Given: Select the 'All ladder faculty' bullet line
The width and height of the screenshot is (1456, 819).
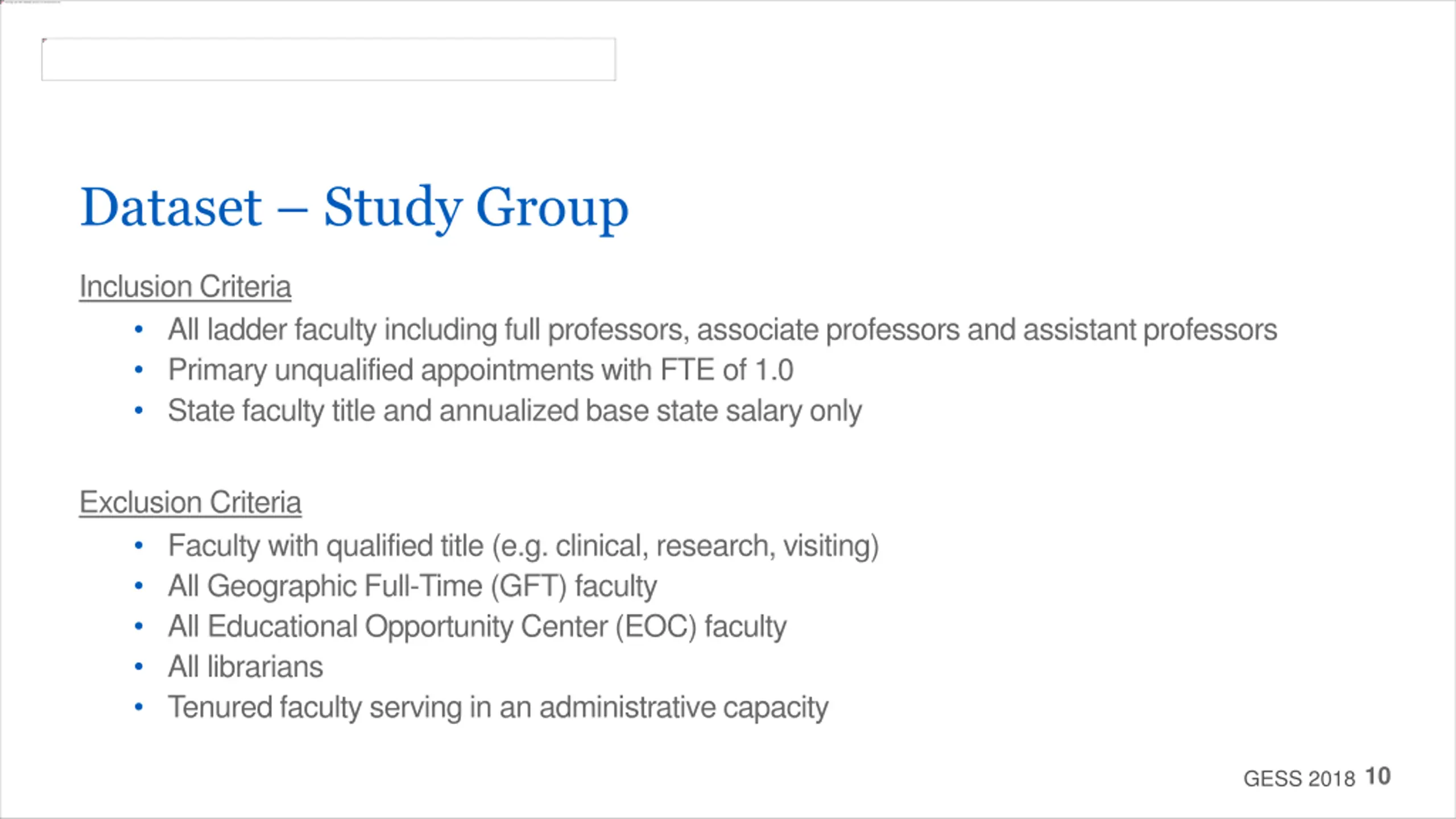Looking at the screenshot, I should pyautogui.click(x=722, y=329).
